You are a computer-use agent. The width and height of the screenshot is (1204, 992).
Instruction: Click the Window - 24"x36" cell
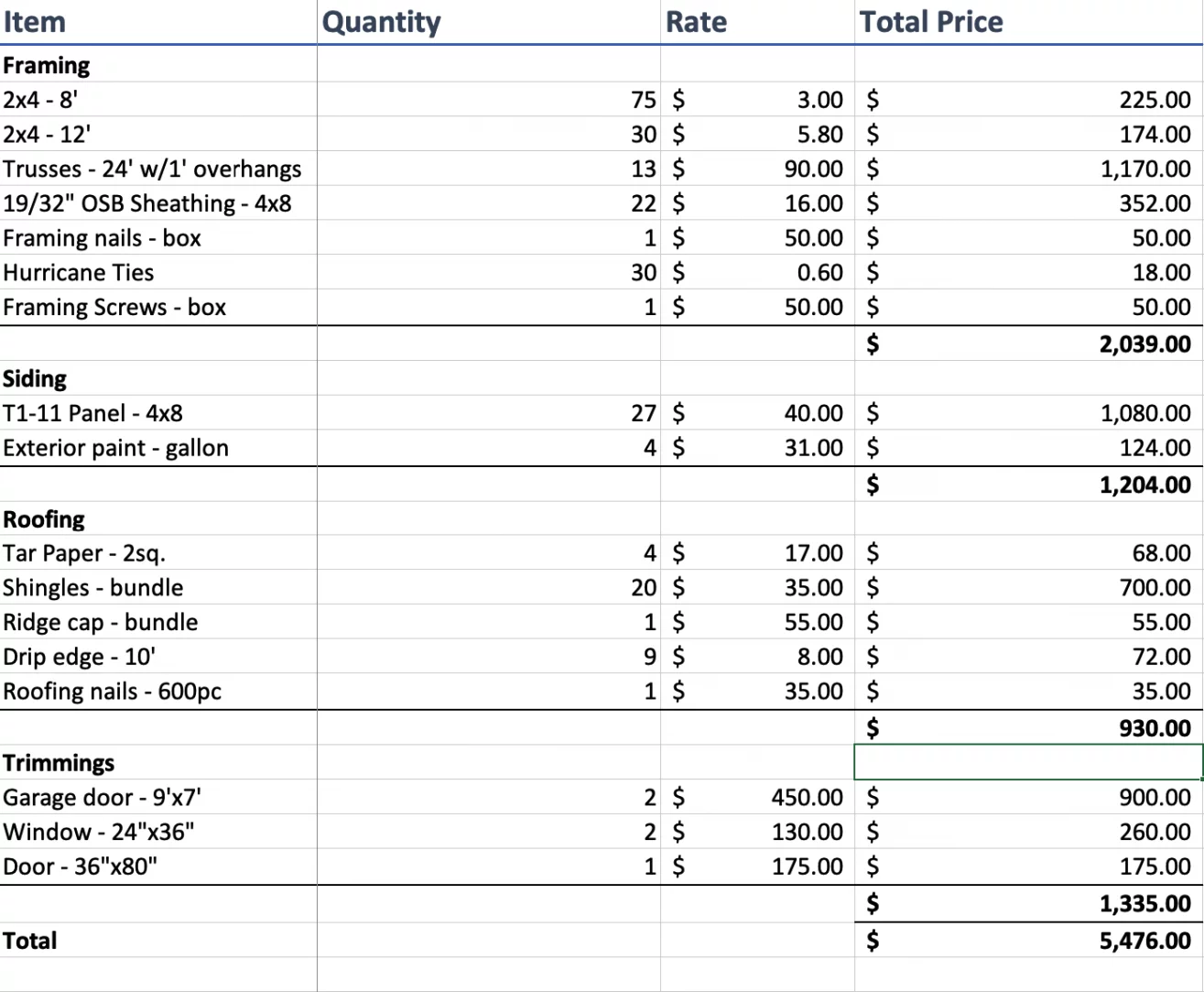[x=158, y=832]
